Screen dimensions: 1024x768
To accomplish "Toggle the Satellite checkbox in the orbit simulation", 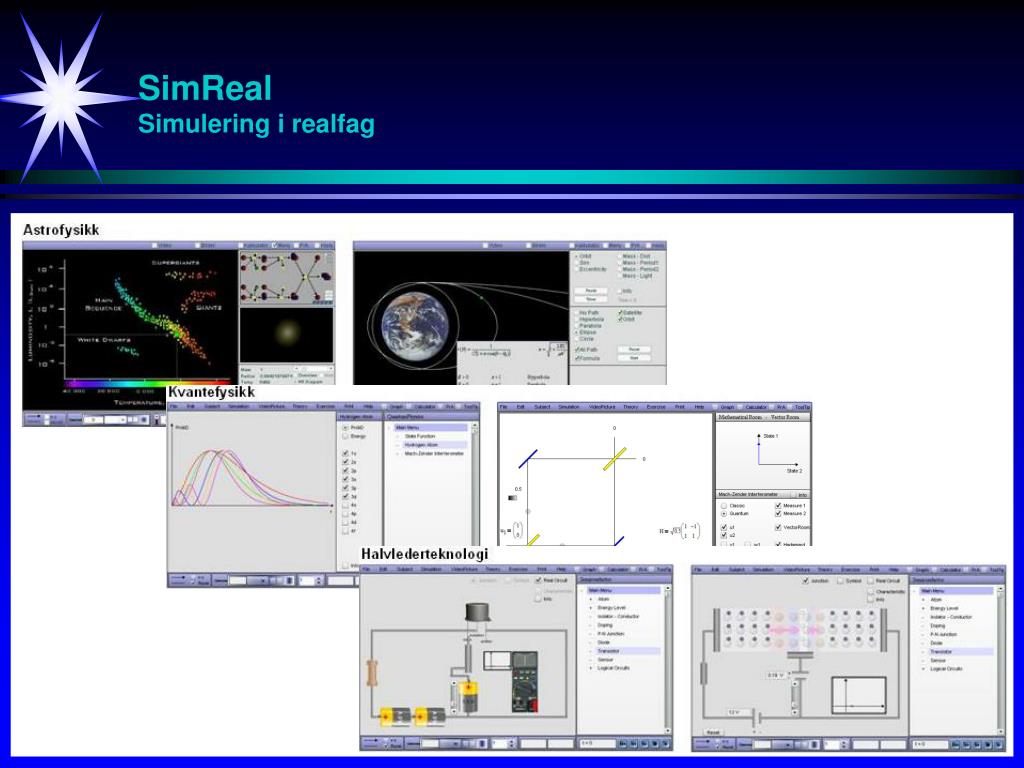I will [620, 313].
